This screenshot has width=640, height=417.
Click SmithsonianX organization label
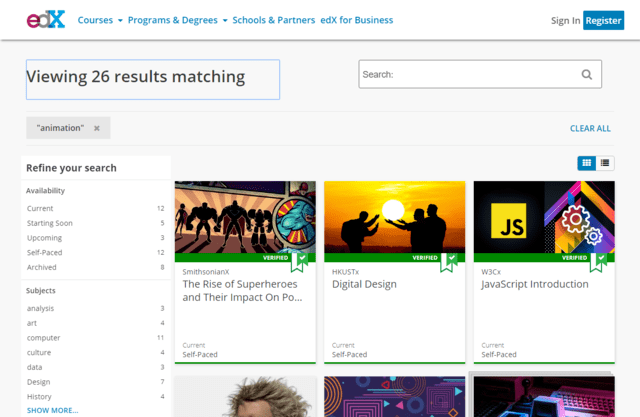[206, 272]
